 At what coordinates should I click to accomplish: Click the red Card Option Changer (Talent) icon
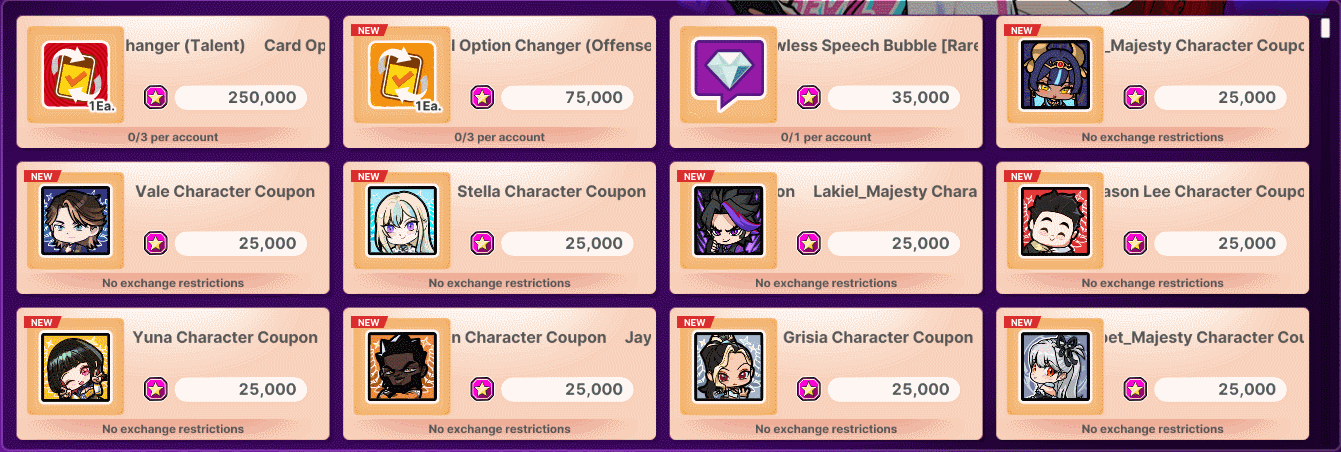point(75,75)
